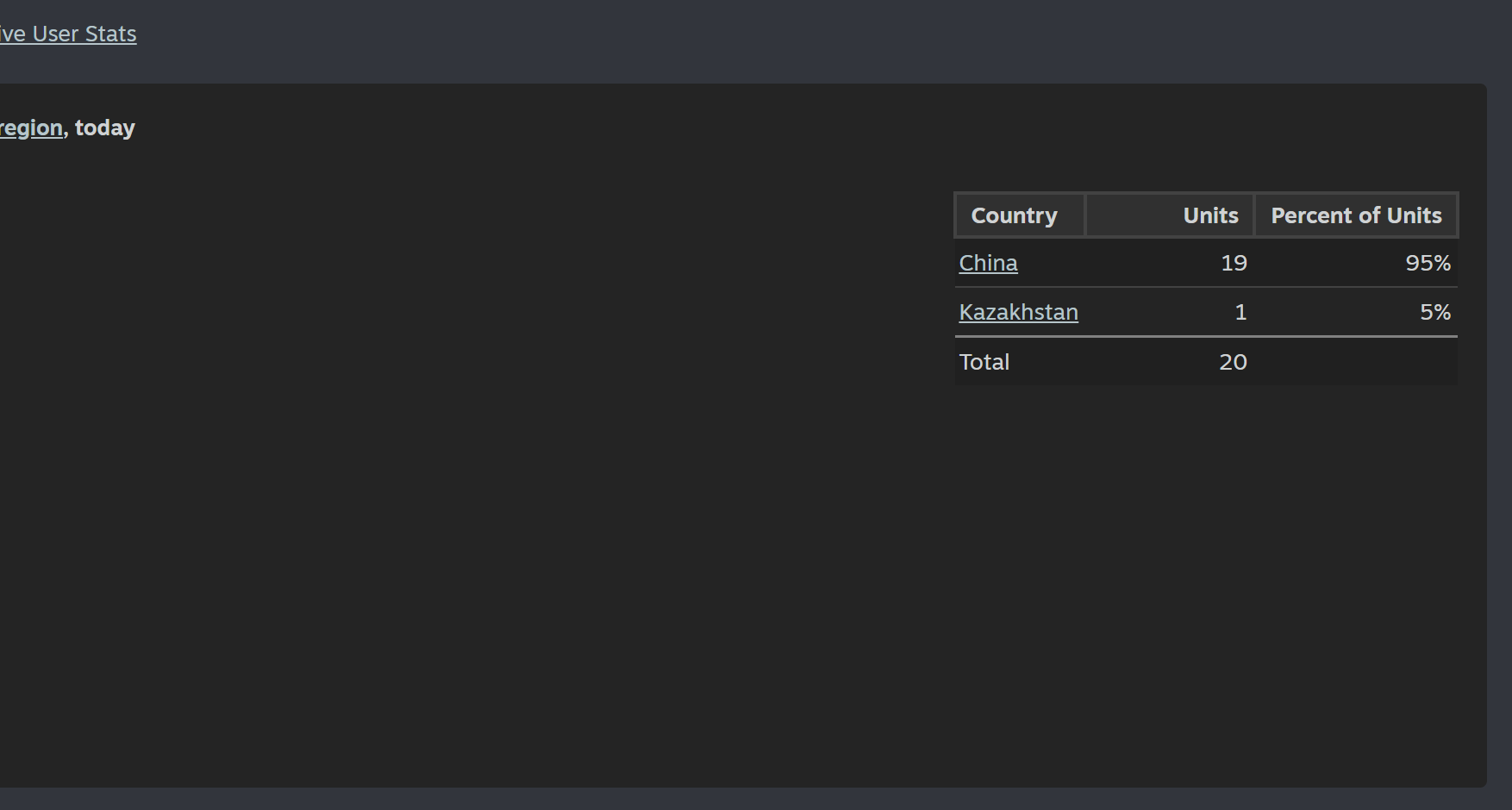Select Kazakhstan's 5% percent cell
Screen dimensions: 1512x810
coord(1434,312)
